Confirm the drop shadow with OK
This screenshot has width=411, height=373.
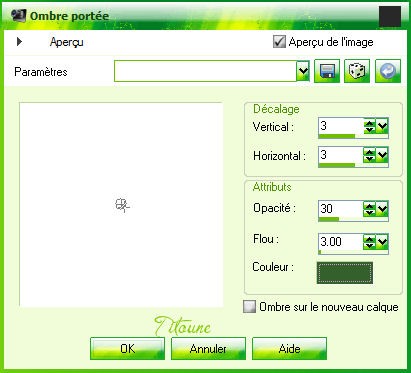click(x=127, y=349)
